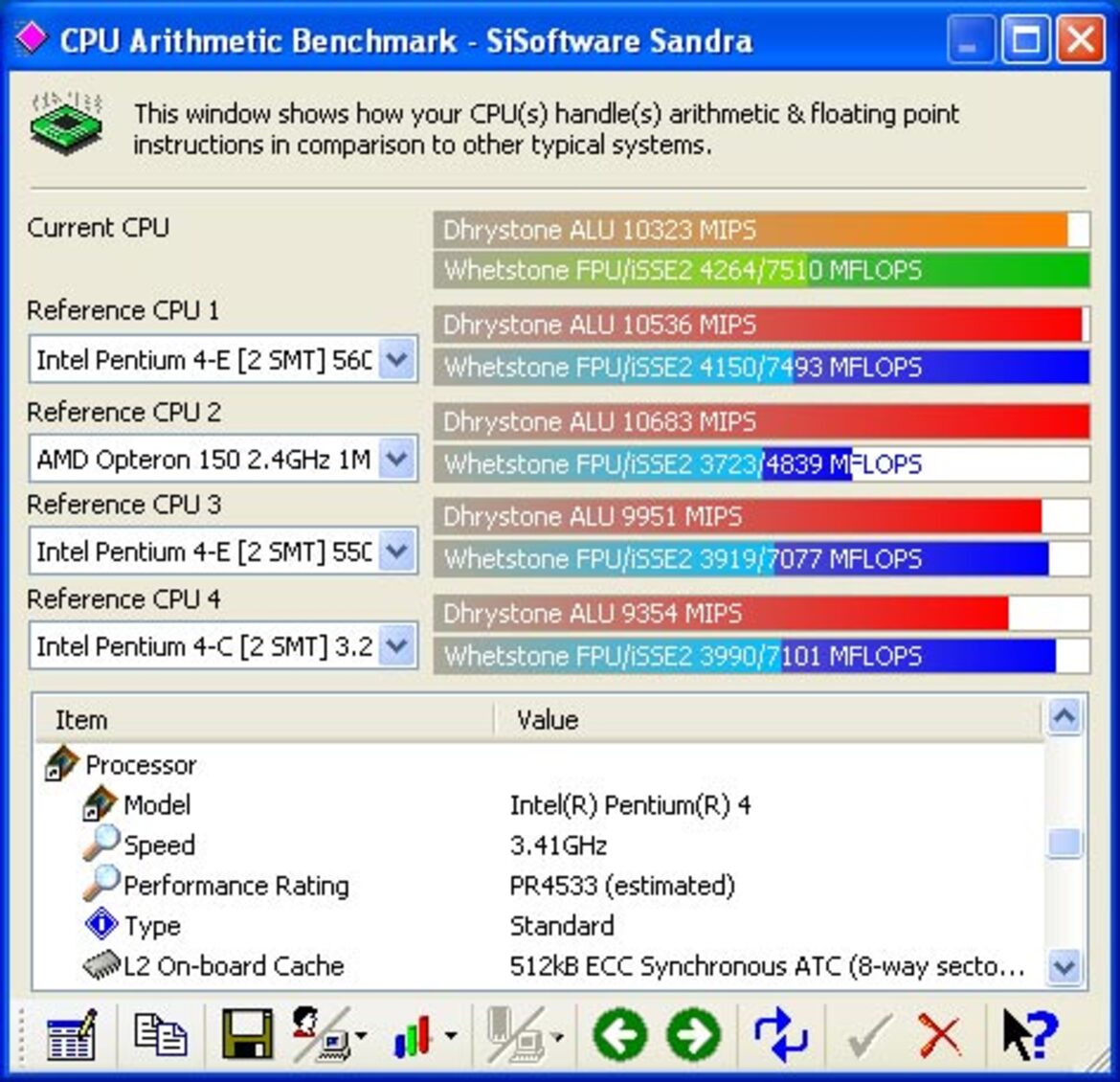Image resolution: width=1120 pixels, height=1082 pixels.
Task: Click the Type info diamond icon
Action: pyautogui.click(x=101, y=924)
